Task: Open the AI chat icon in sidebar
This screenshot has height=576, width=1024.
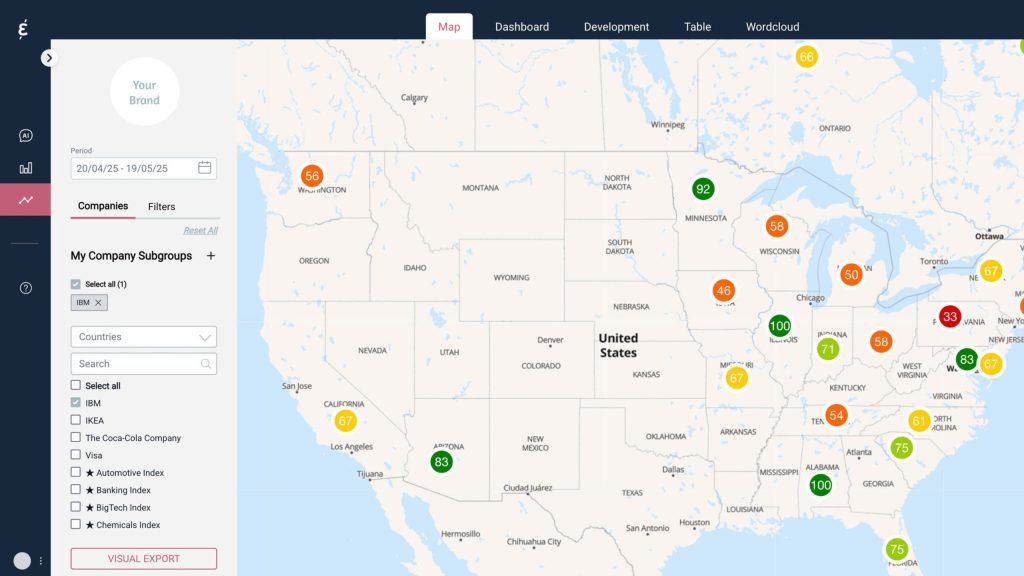Action: click(26, 136)
